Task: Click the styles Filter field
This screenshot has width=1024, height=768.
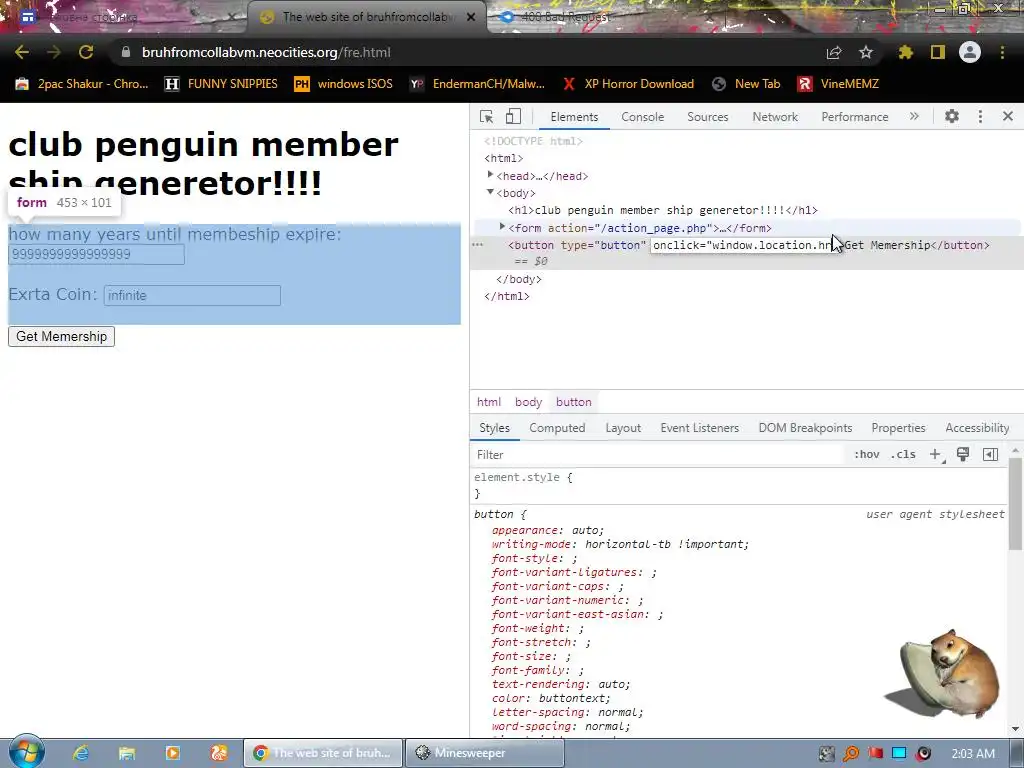Action: 658,455
